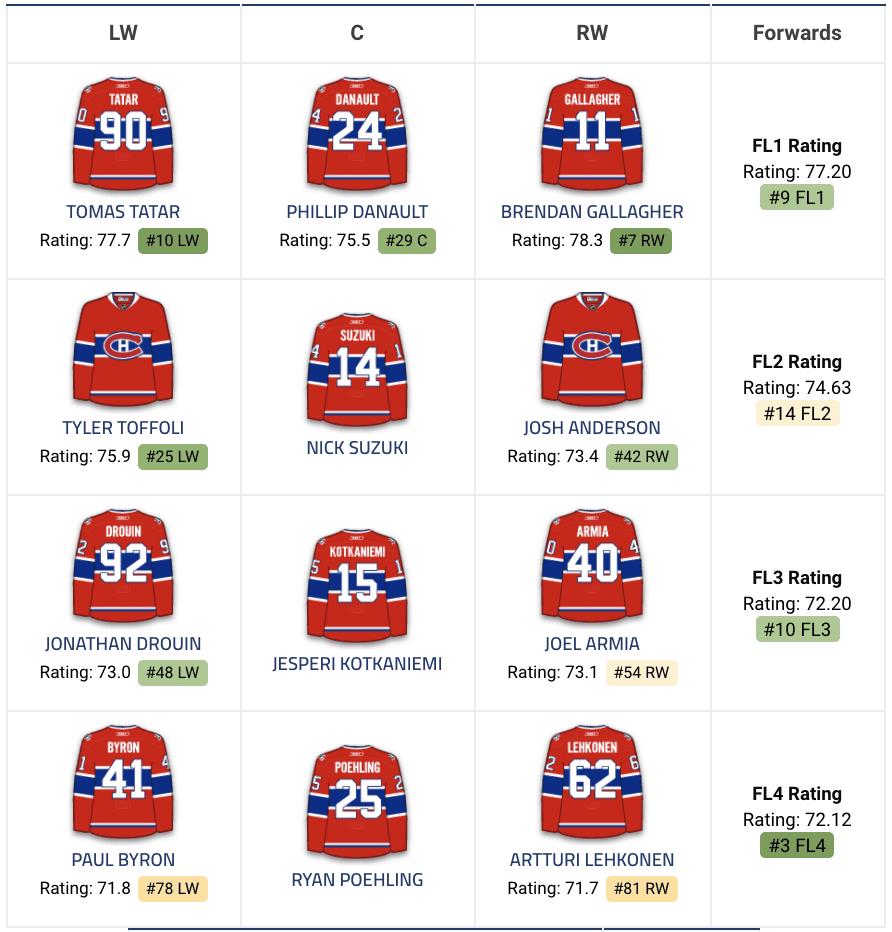This screenshot has height=932, width=892.
Task: Click the #3 FL4 line rank badge
Action: click(x=797, y=846)
